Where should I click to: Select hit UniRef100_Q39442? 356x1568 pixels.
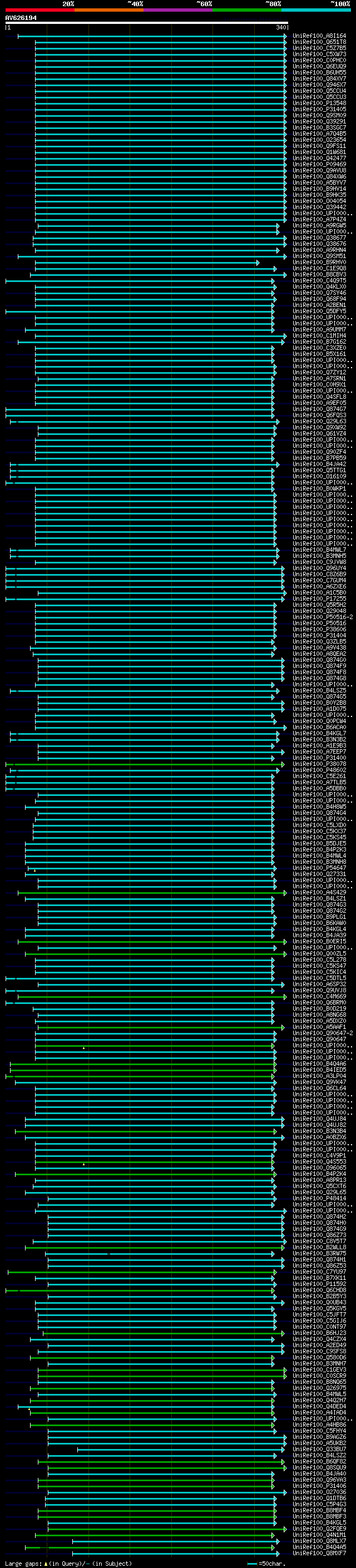[x=319, y=207]
